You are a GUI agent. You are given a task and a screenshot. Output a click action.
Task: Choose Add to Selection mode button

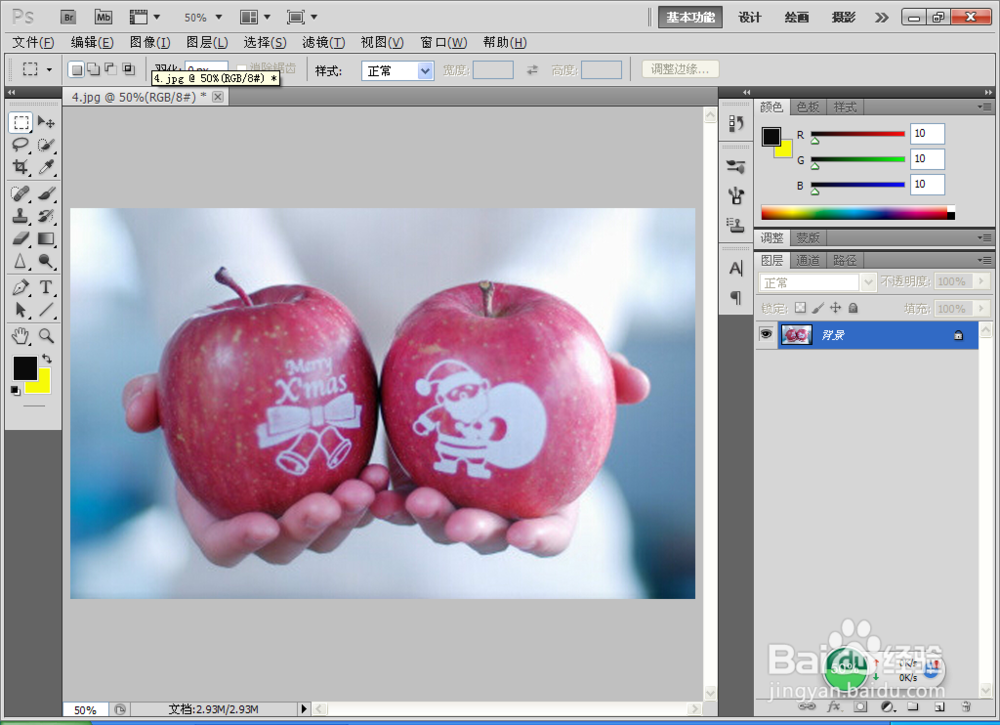pos(94,70)
